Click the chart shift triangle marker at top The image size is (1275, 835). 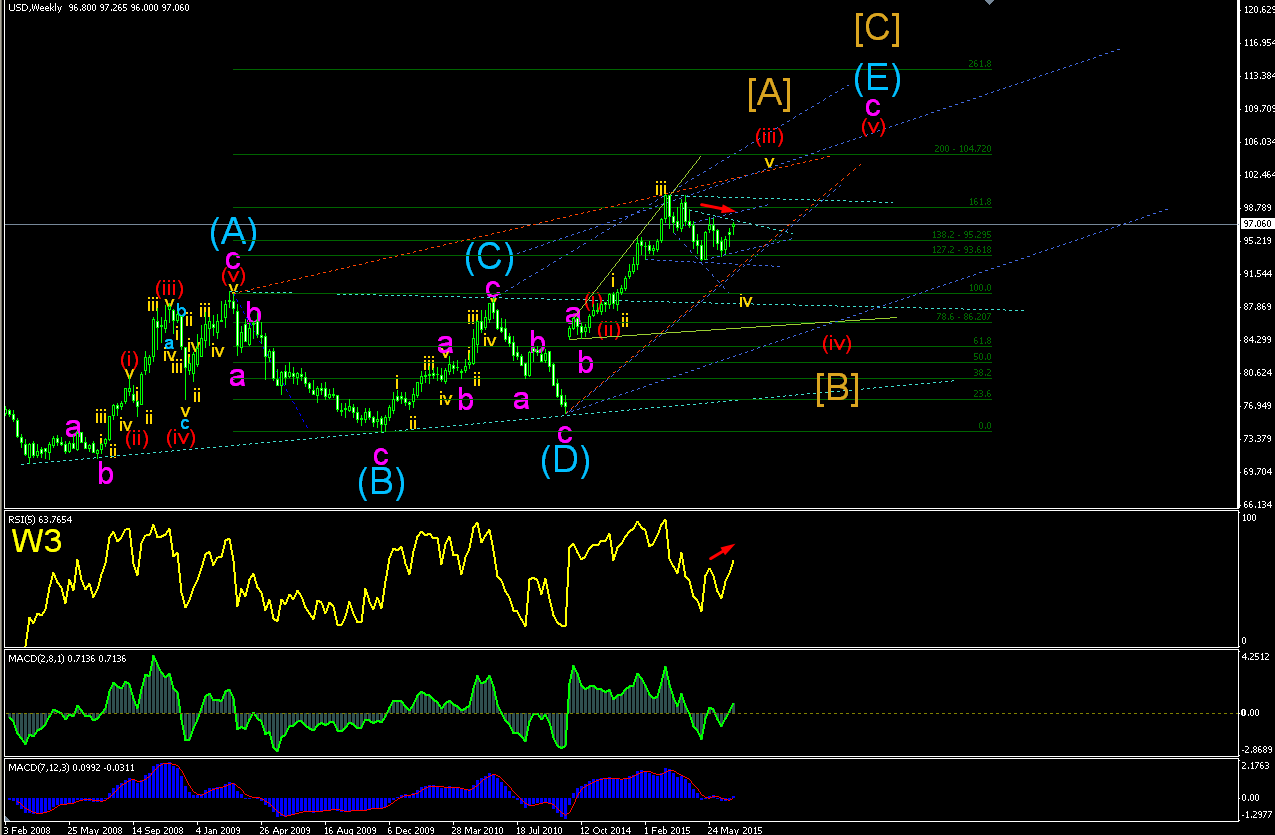(x=990, y=4)
